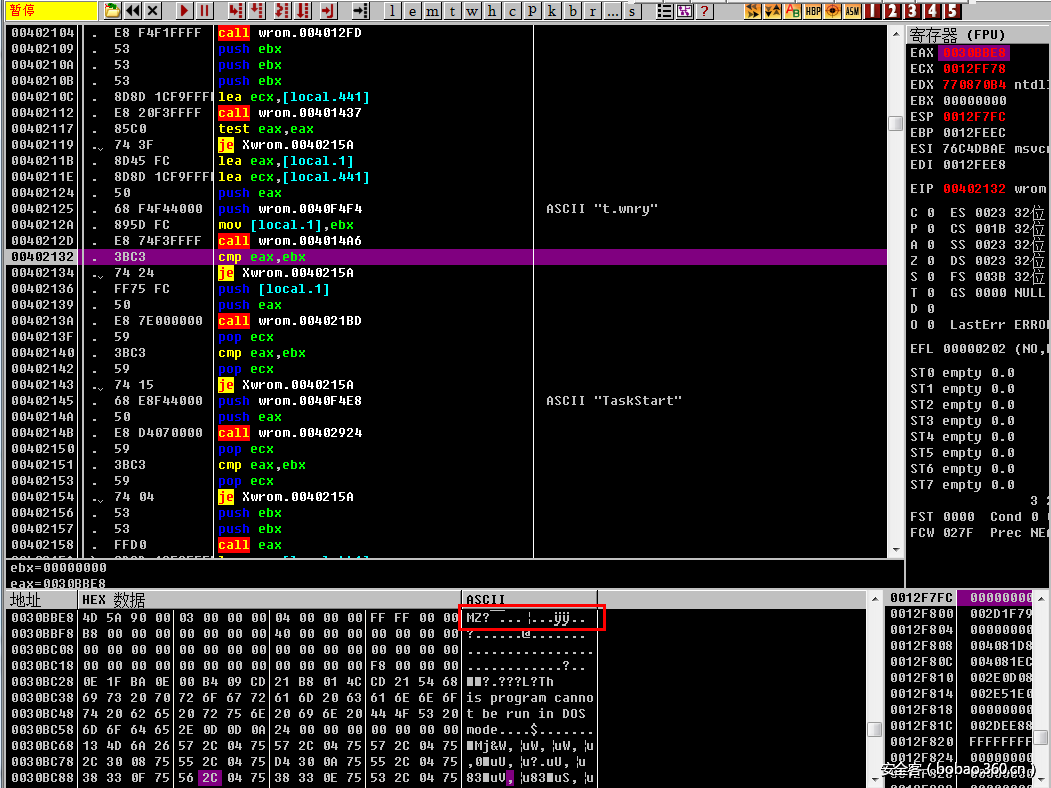Toggle register view via 寄存器 (FPU) header

[x=958, y=34]
